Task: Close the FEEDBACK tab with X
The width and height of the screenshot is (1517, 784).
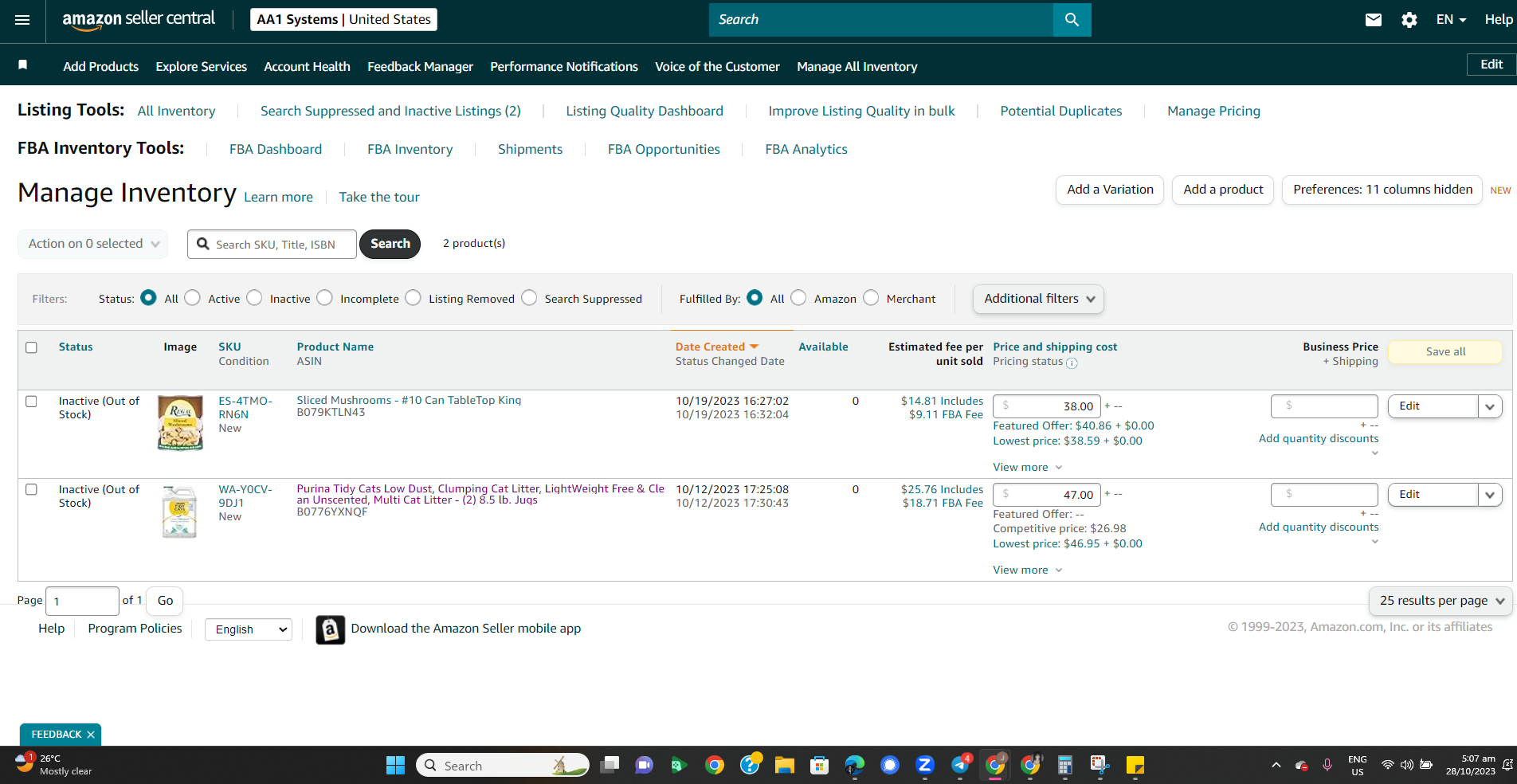Action: (91, 735)
